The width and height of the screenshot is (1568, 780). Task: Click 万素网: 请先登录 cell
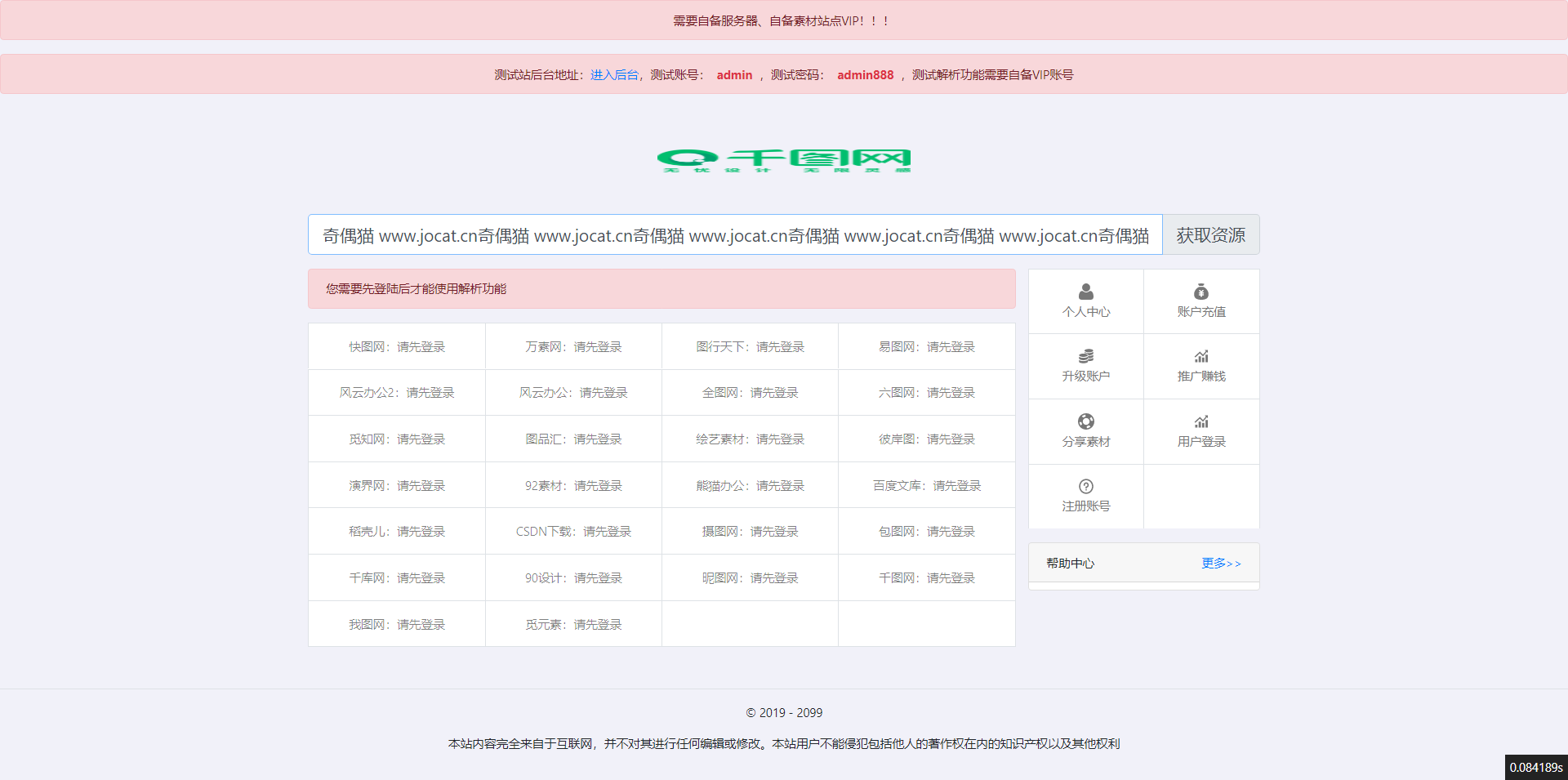click(x=573, y=347)
